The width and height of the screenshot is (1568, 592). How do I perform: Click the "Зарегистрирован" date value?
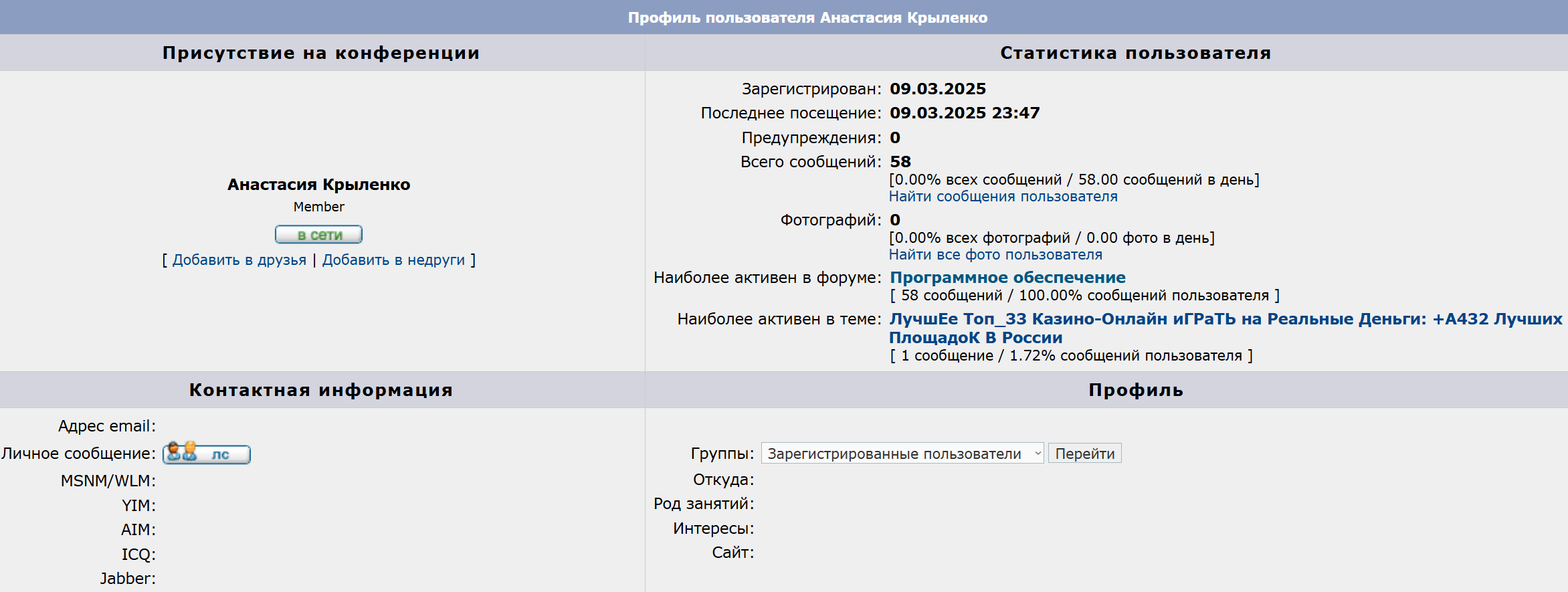(x=937, y=89)
